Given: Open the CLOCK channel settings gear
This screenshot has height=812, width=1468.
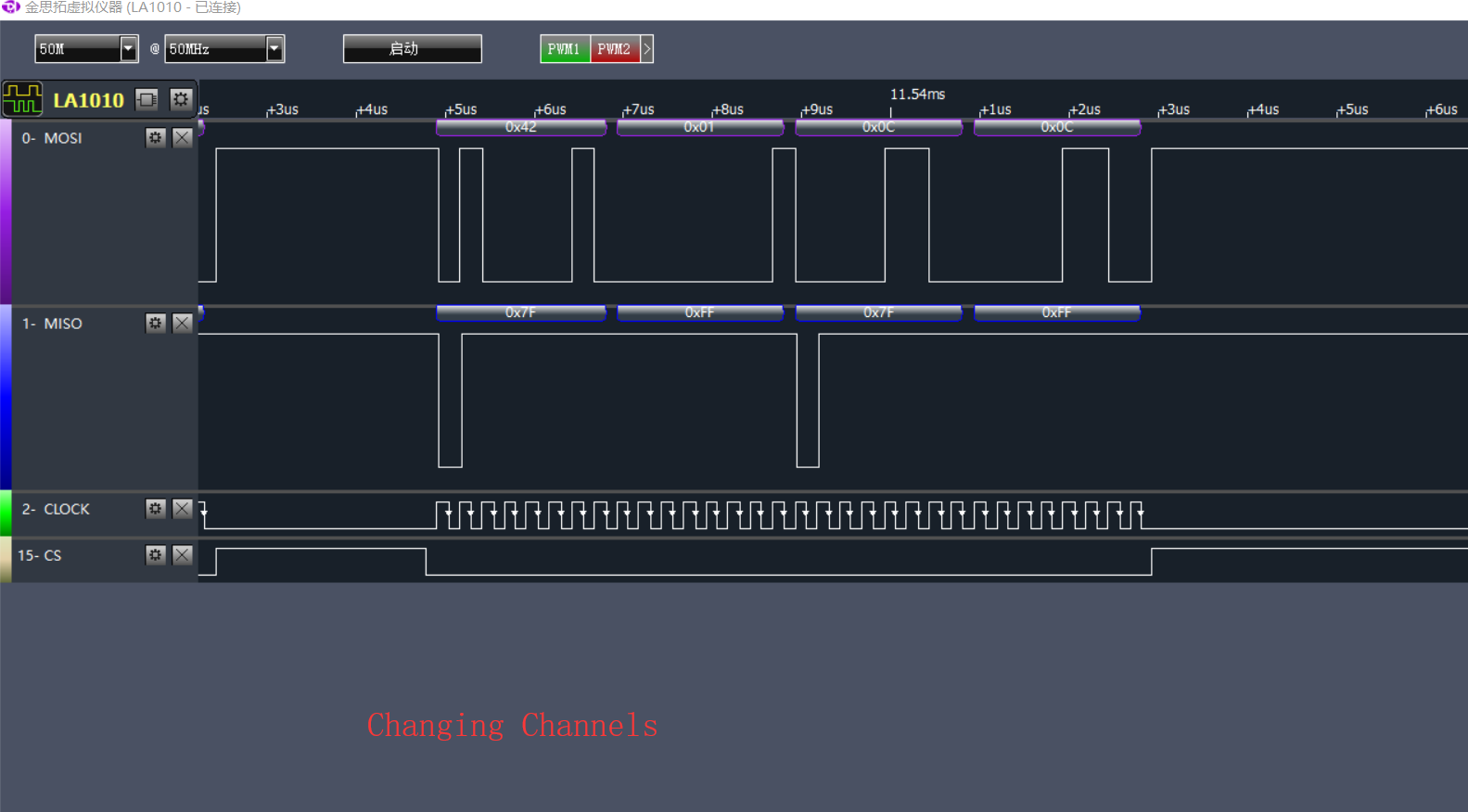Looking at the screenshot, I should tap(155, 508).
